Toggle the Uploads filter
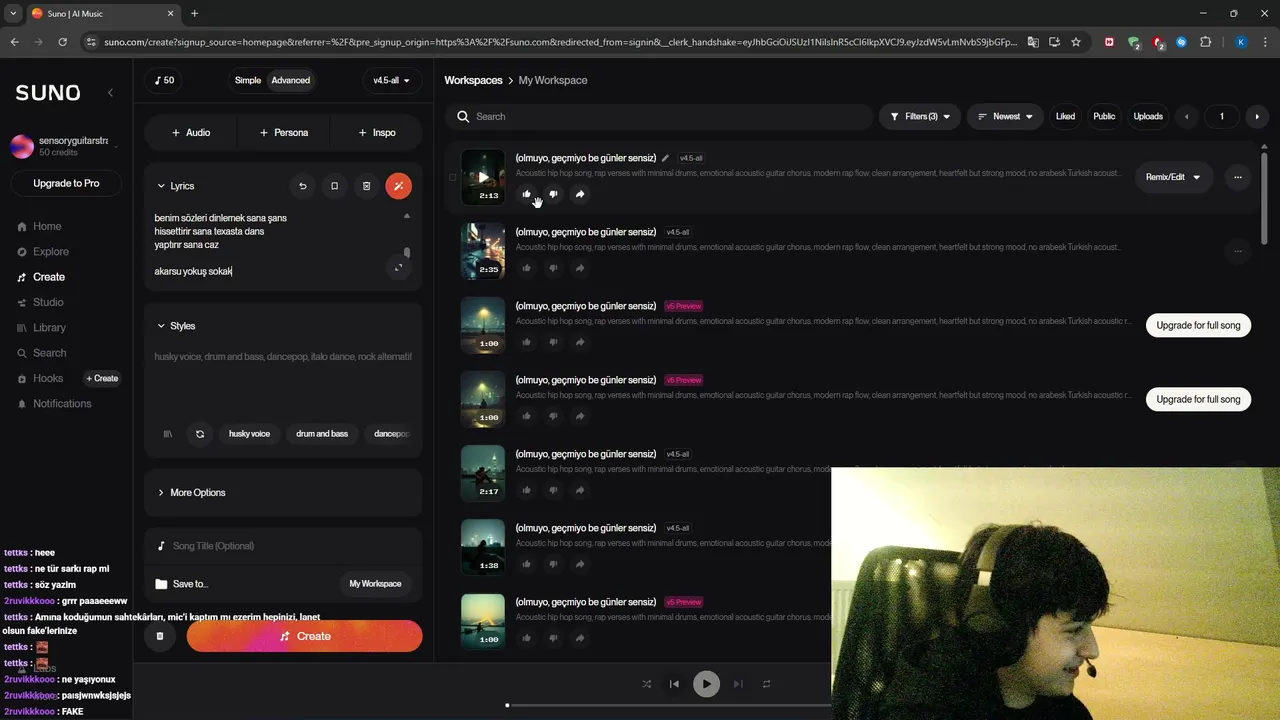The height and width of the screenshot is (720, 1280). (x=1148, y=116)
